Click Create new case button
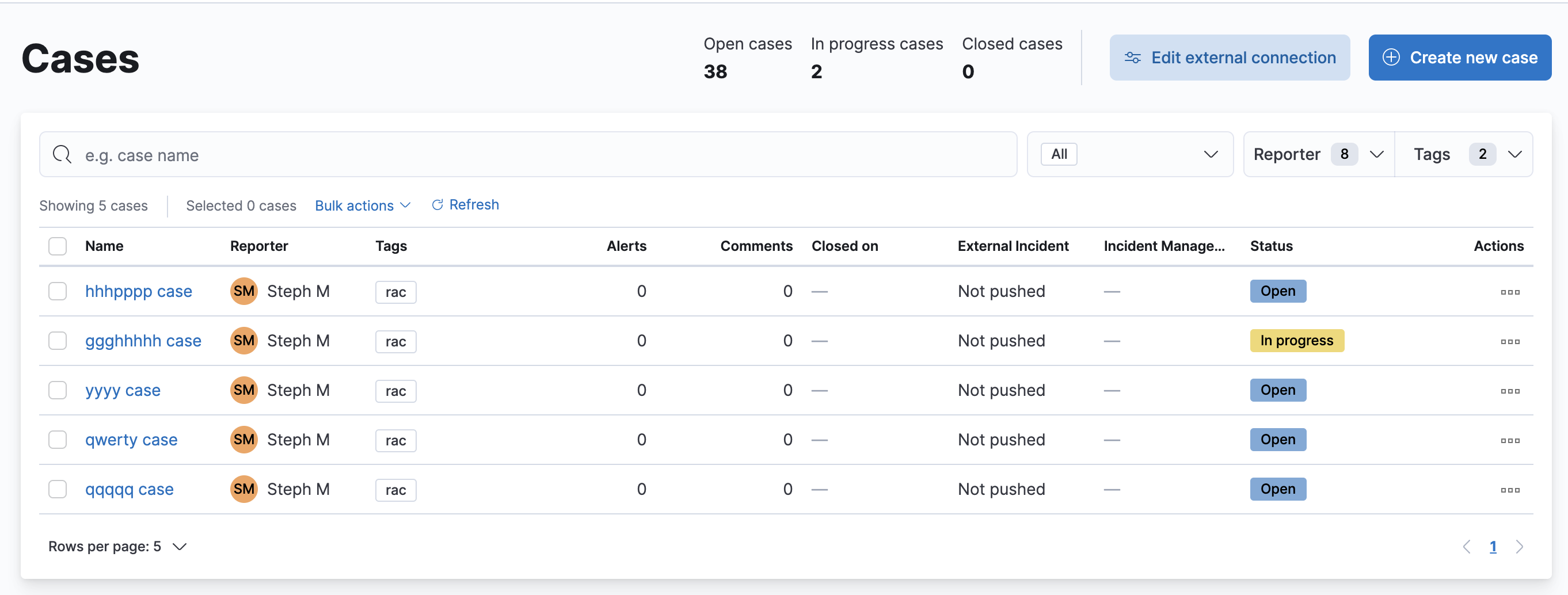This screenshot has height=595, width=1568. coord(1459,58)
